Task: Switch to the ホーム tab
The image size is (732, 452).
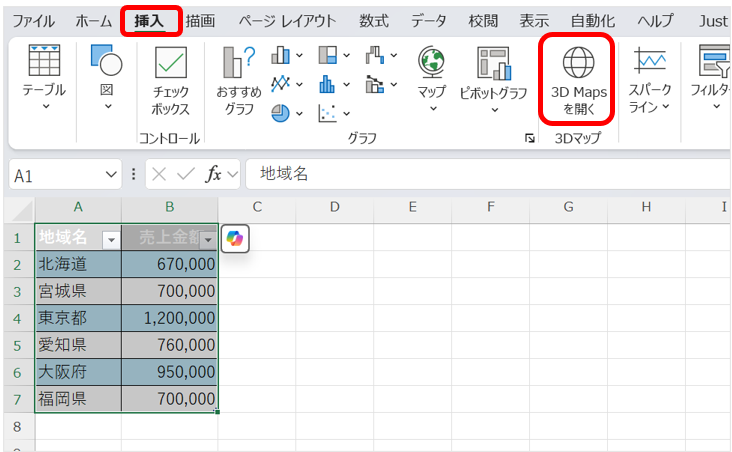Action: coord(93,21)
